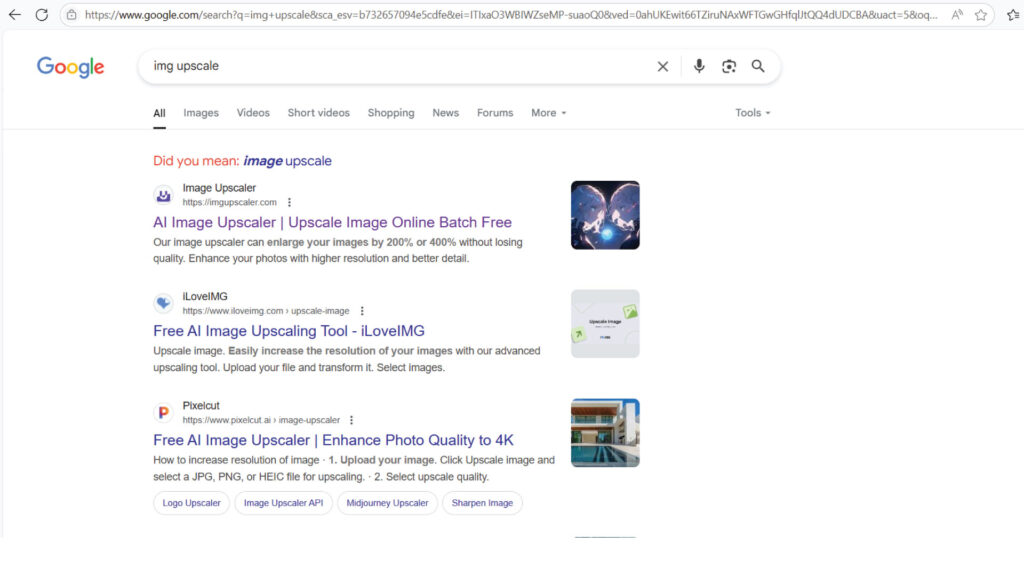Click the Logo Upscaler chip

[191, 503]
